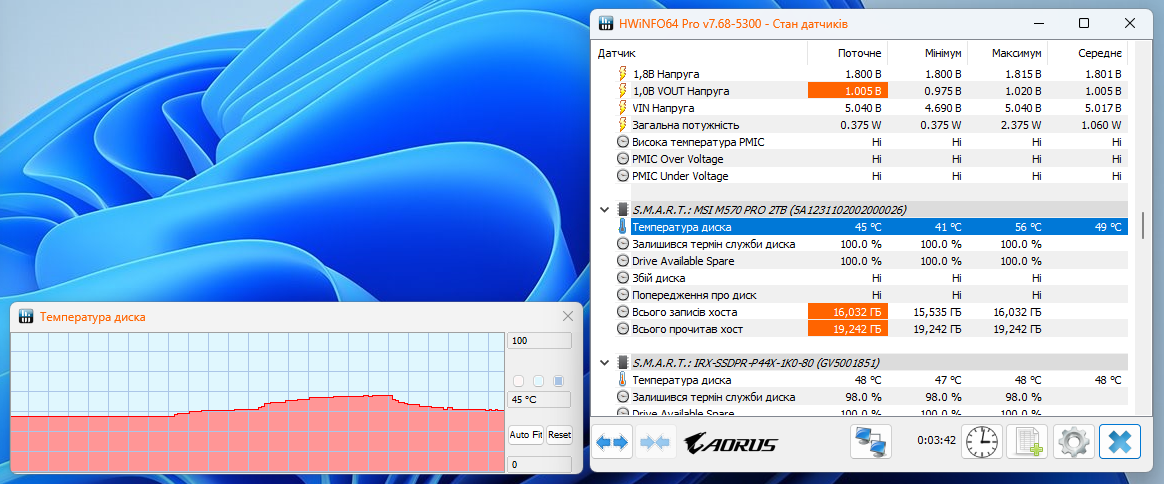Pick the darker blue graph color swatch
Screen dimensions: 1164x484
click(x=559, y=381)
